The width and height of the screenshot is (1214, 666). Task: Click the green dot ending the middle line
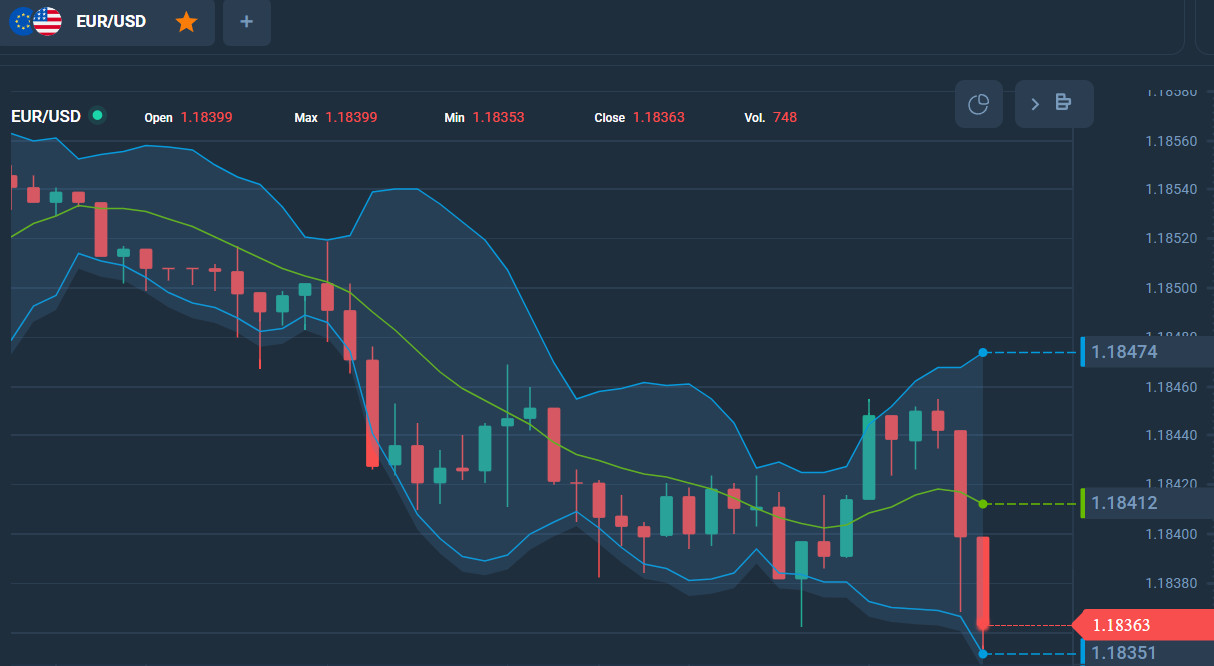pyautogui.click(x=983, y=503)
